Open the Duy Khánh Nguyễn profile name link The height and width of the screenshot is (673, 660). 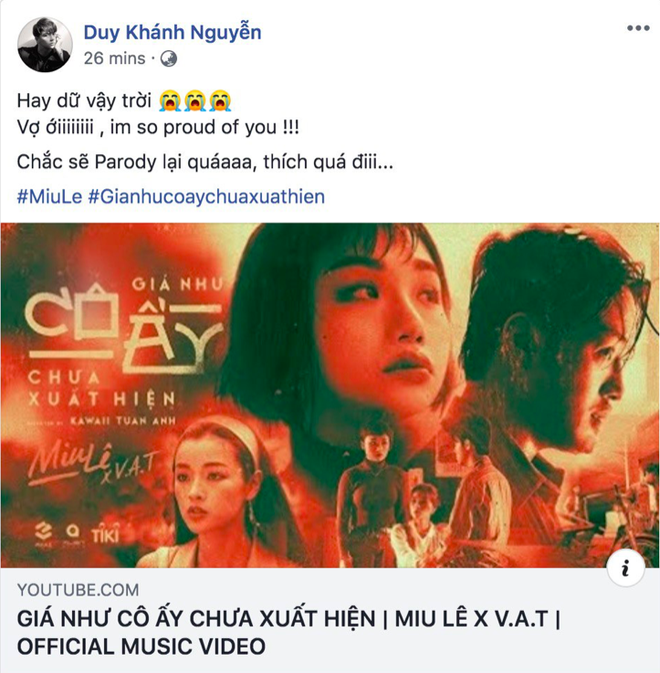[172, 32]
